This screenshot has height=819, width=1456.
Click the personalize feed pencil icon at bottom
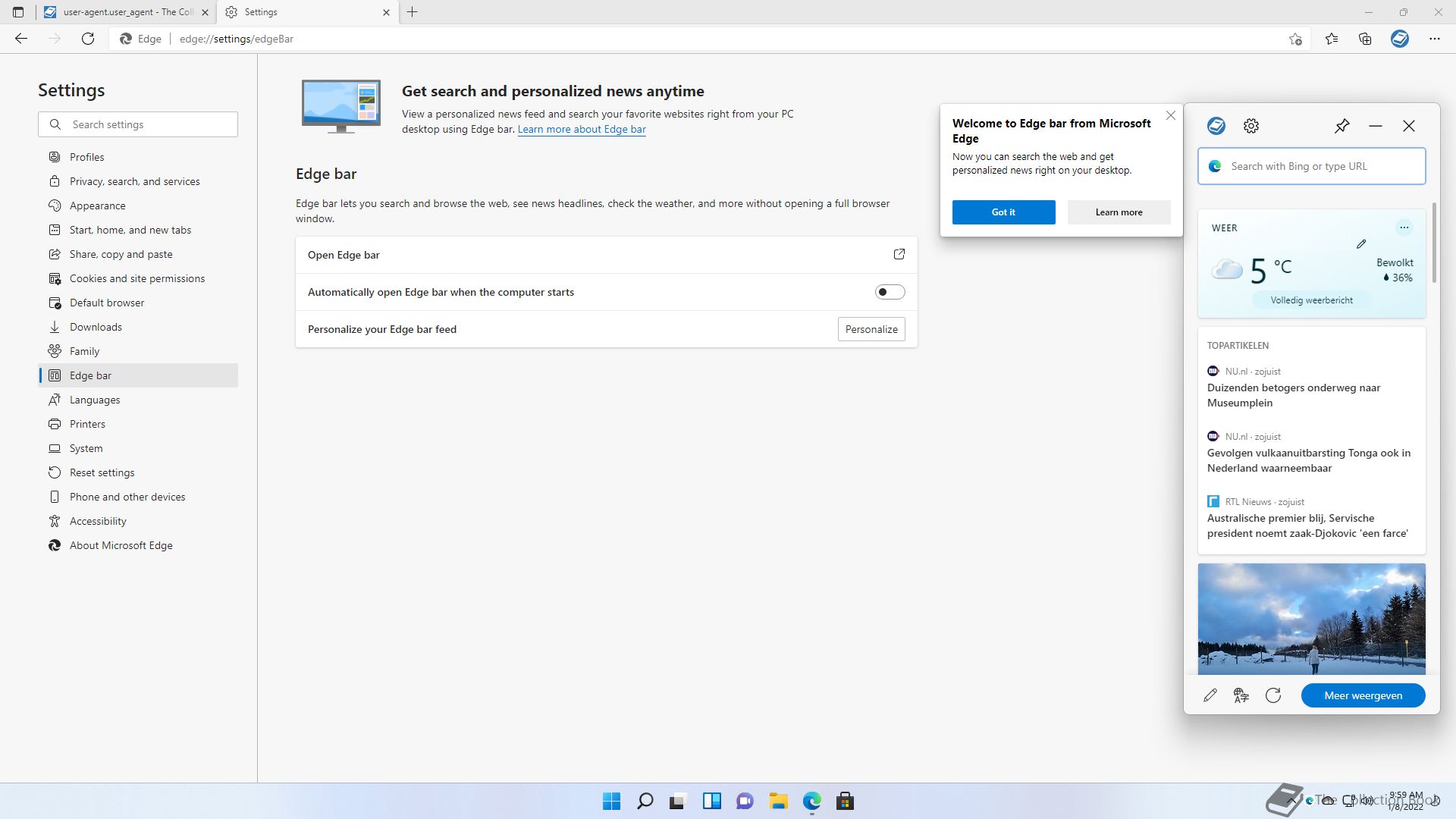click(x=1210, y=695)
